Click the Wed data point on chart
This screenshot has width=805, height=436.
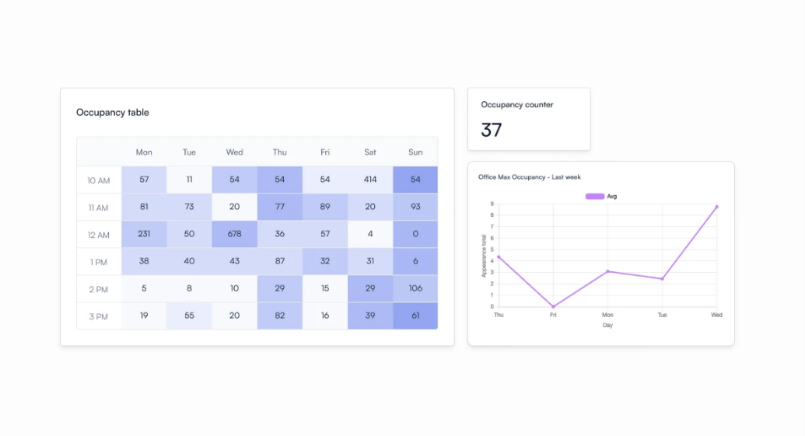coord(716,207)
